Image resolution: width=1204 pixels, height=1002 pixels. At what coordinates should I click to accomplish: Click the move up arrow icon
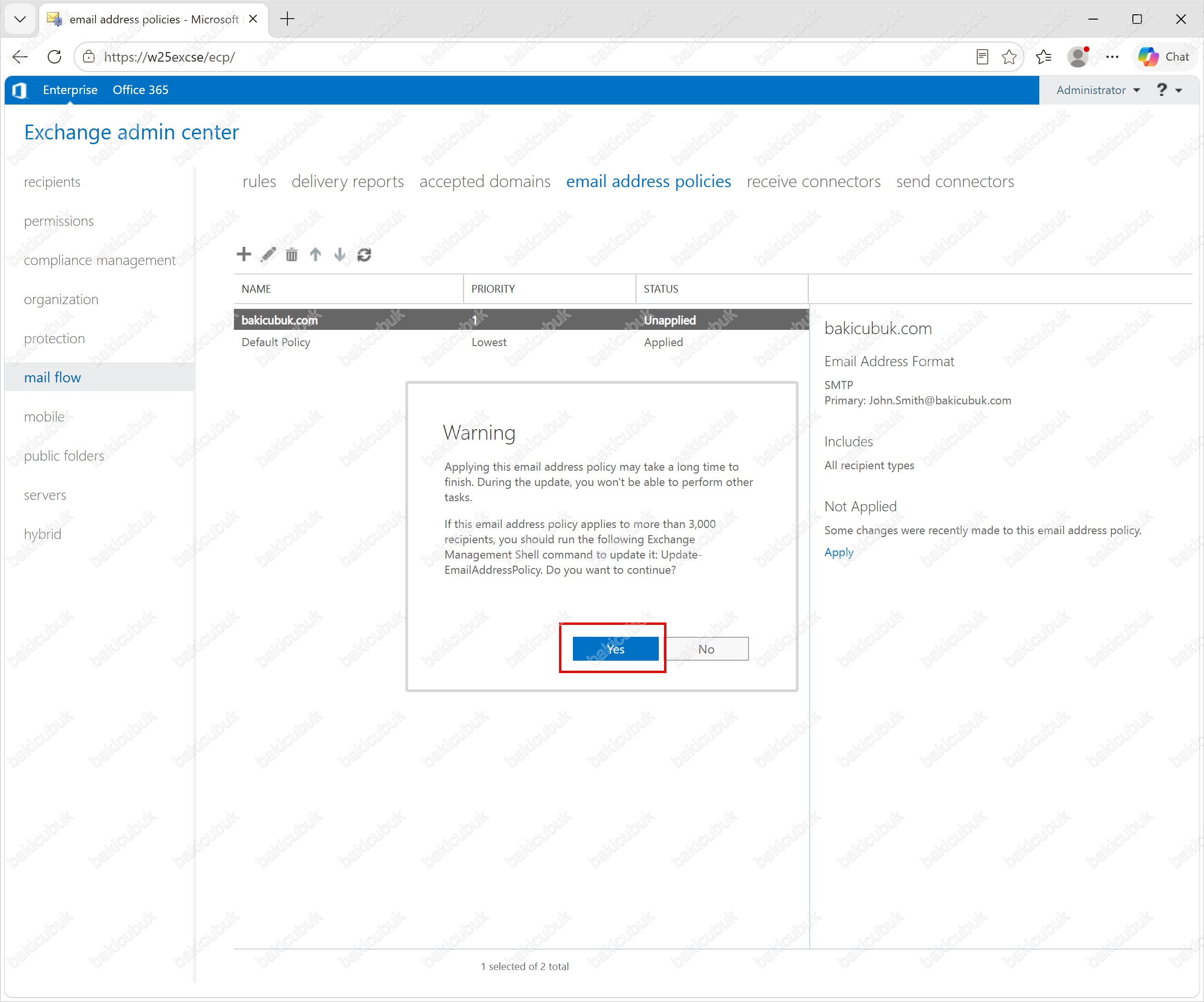(x=316, y=254)
